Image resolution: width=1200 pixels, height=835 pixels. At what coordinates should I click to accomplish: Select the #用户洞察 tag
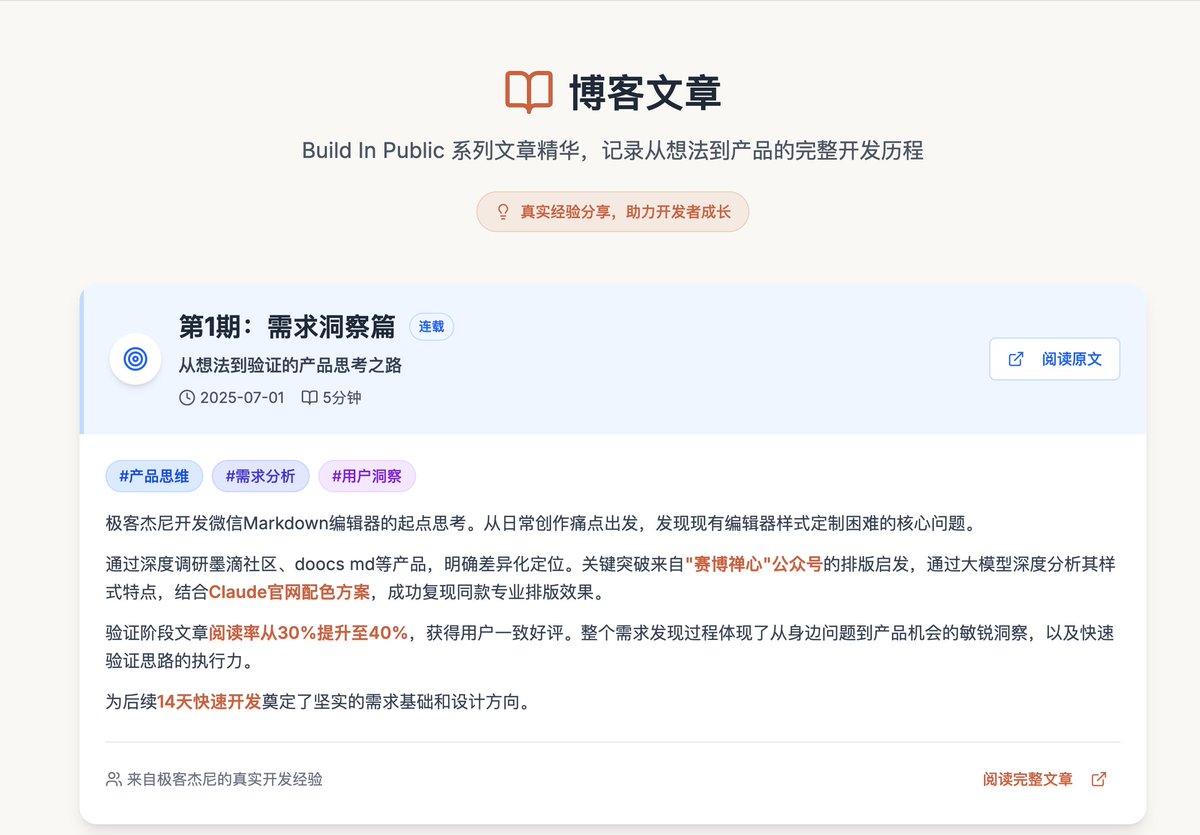[x=367, y=476]
